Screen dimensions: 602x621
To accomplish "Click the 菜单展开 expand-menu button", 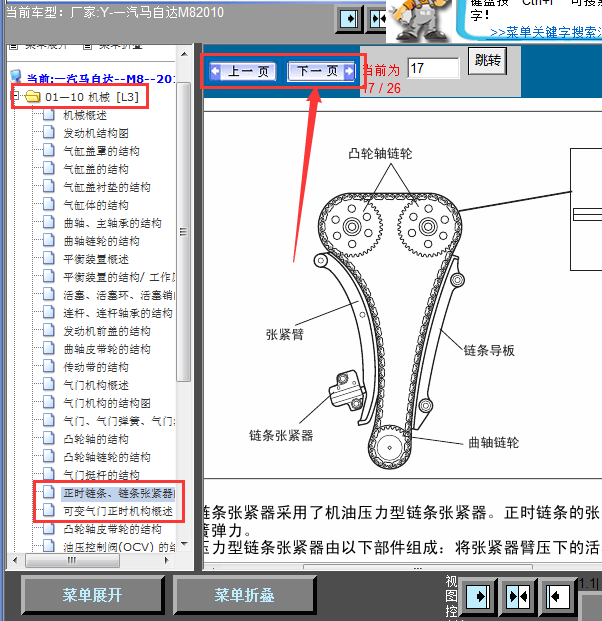I will click(x=92, y=595).
